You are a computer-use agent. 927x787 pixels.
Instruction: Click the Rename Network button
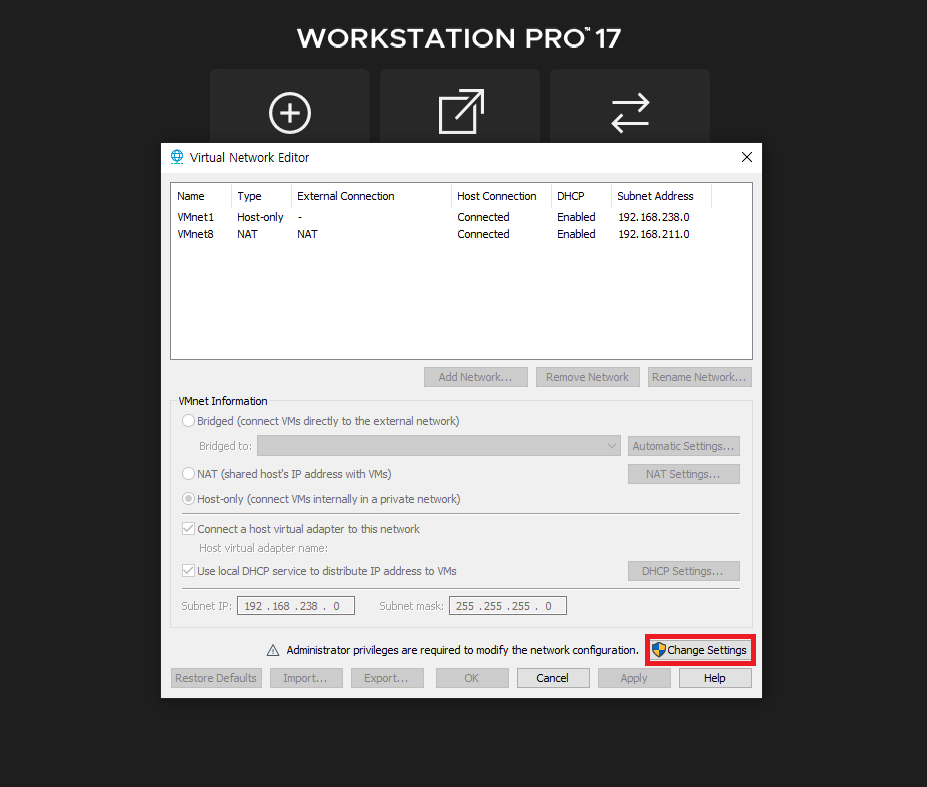point(699,377)
